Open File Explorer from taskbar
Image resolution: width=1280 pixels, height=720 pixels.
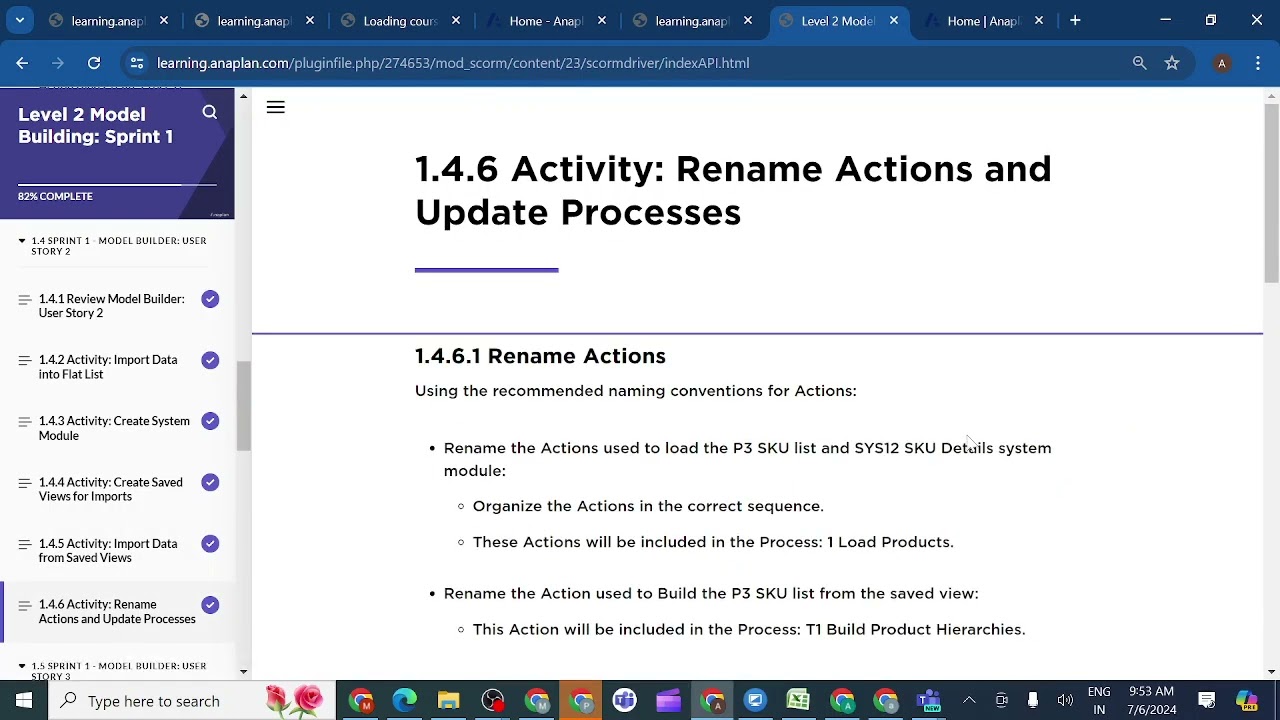point(448,701)
